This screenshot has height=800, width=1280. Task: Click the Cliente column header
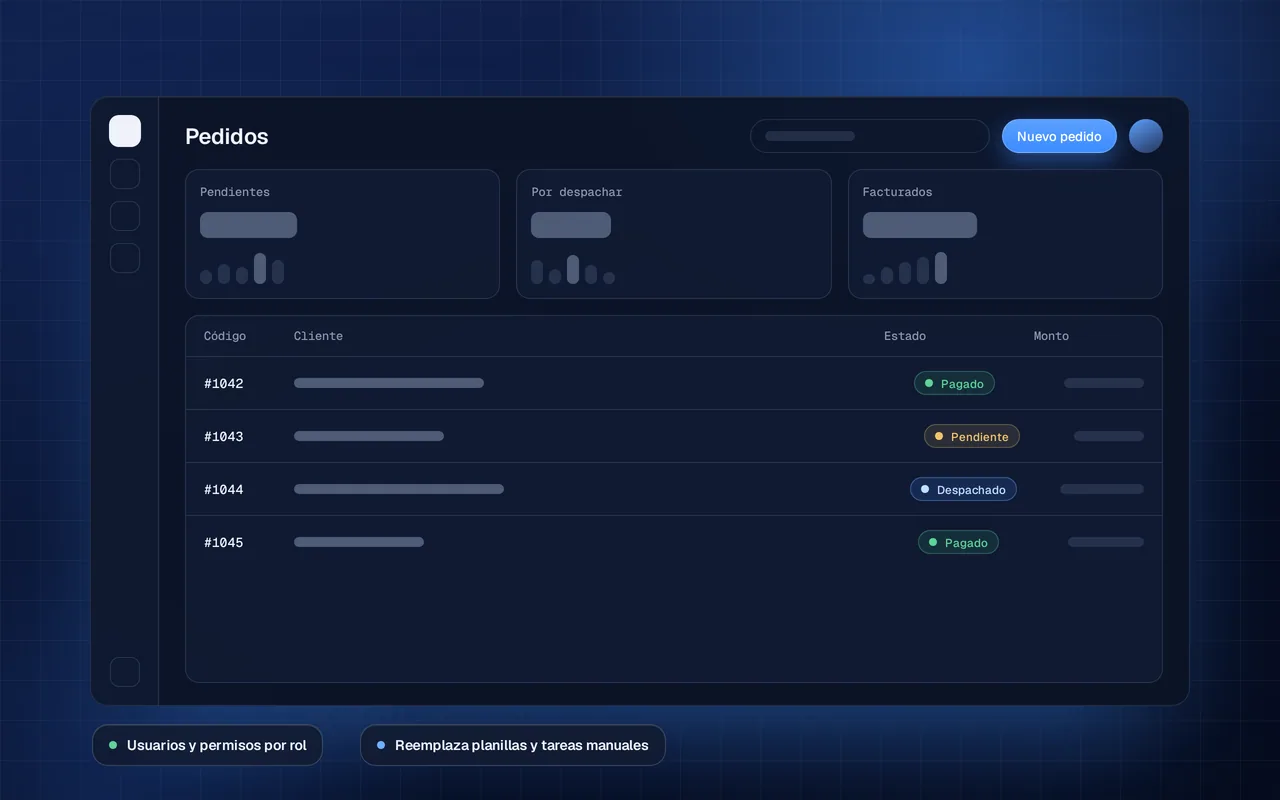click(x=318, y=336)
